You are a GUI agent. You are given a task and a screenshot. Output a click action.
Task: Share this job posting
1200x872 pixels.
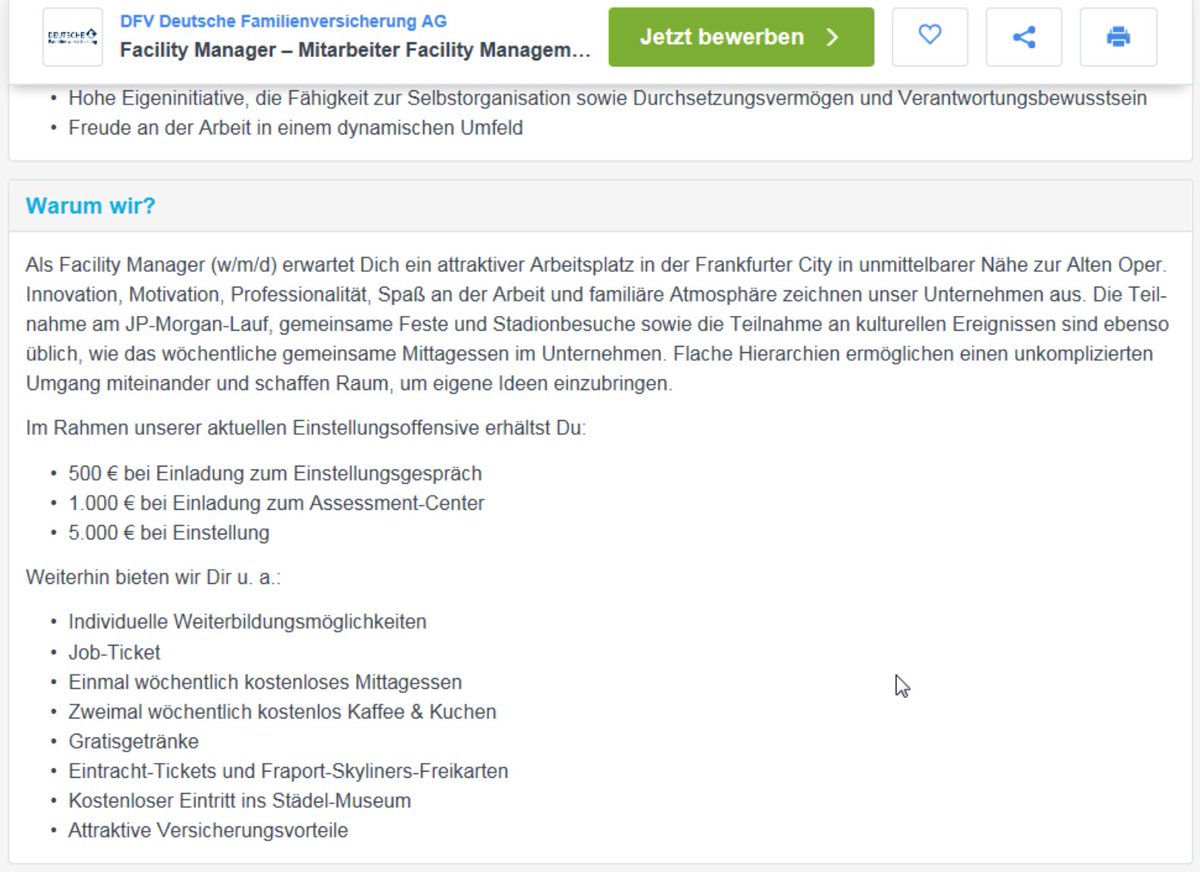tap(1024, 37)
